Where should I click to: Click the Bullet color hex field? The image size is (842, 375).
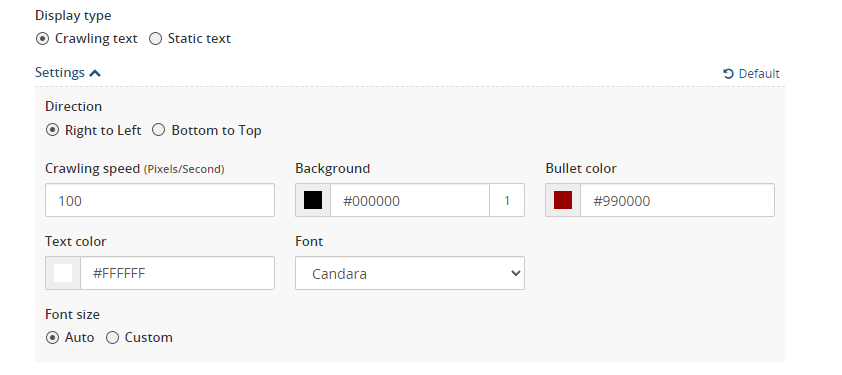click(677, 200)
